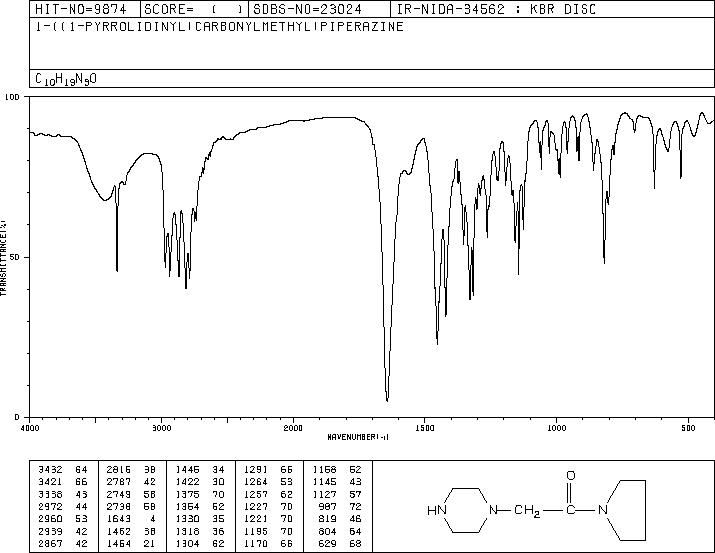The width and height of the screenshot is (715, 553).
Task: Click the 629 wavenumber in the peak table
Action: [328, 543]
